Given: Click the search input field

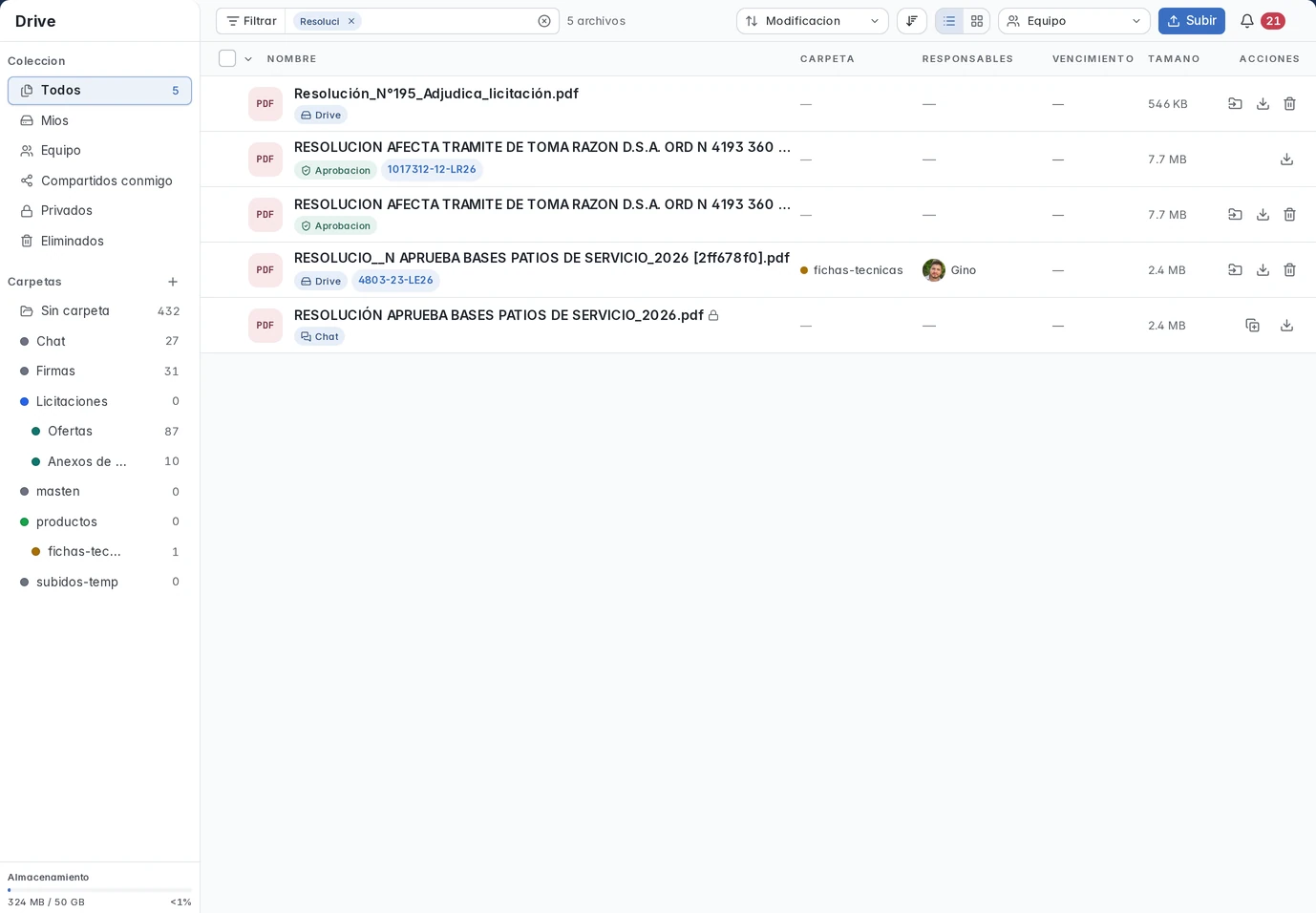Looking at the screenshot, I should click(447, 21).
